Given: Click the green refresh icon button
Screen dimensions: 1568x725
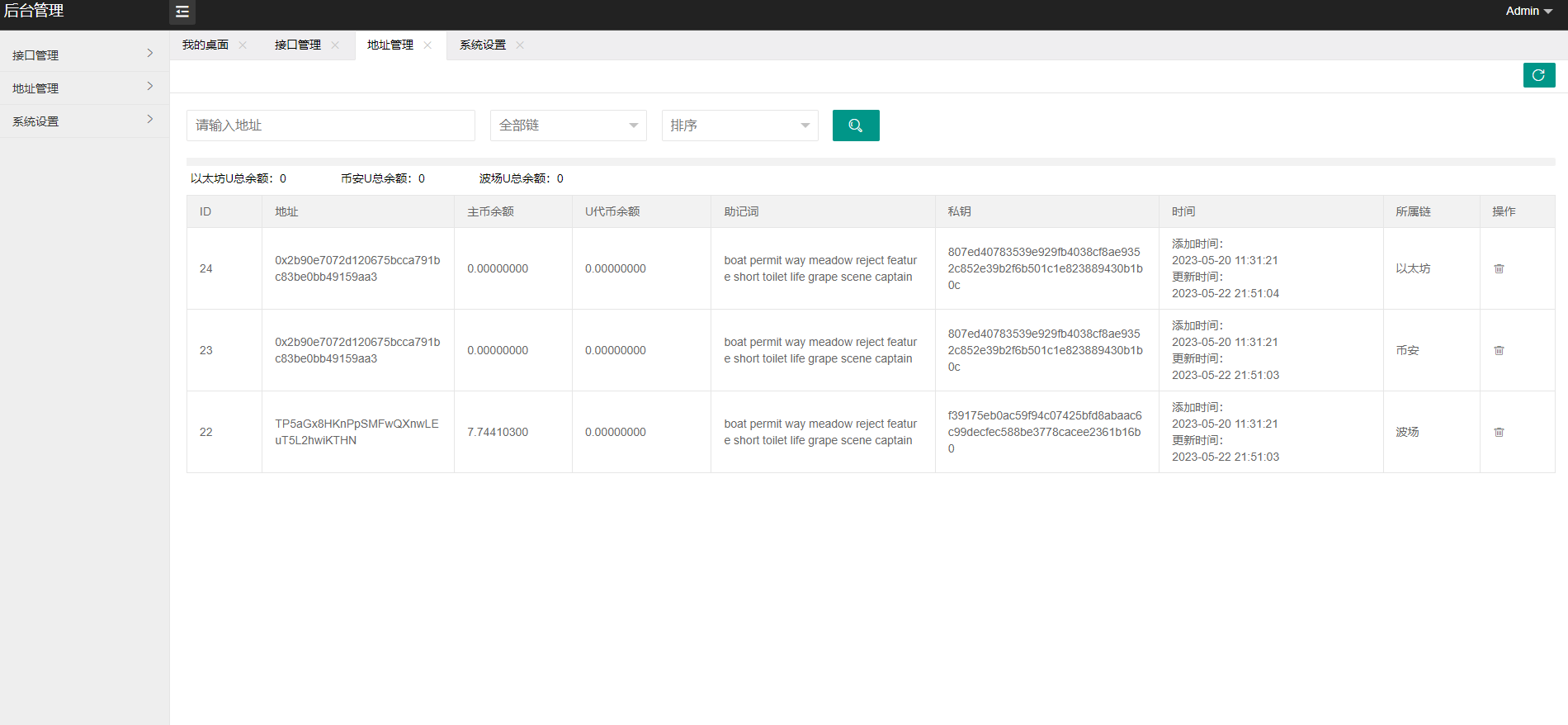Looking at the screenshot, I should [1538, 75].
